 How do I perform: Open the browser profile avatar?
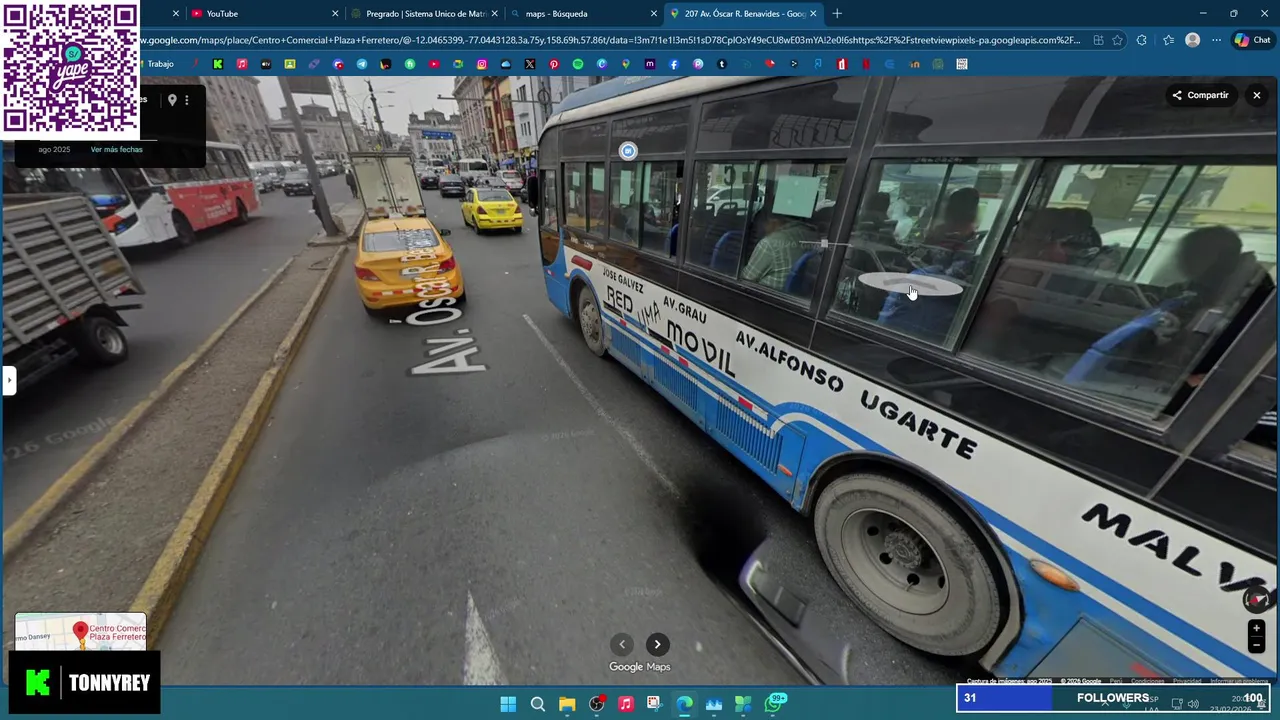[x=1192, y=40]
